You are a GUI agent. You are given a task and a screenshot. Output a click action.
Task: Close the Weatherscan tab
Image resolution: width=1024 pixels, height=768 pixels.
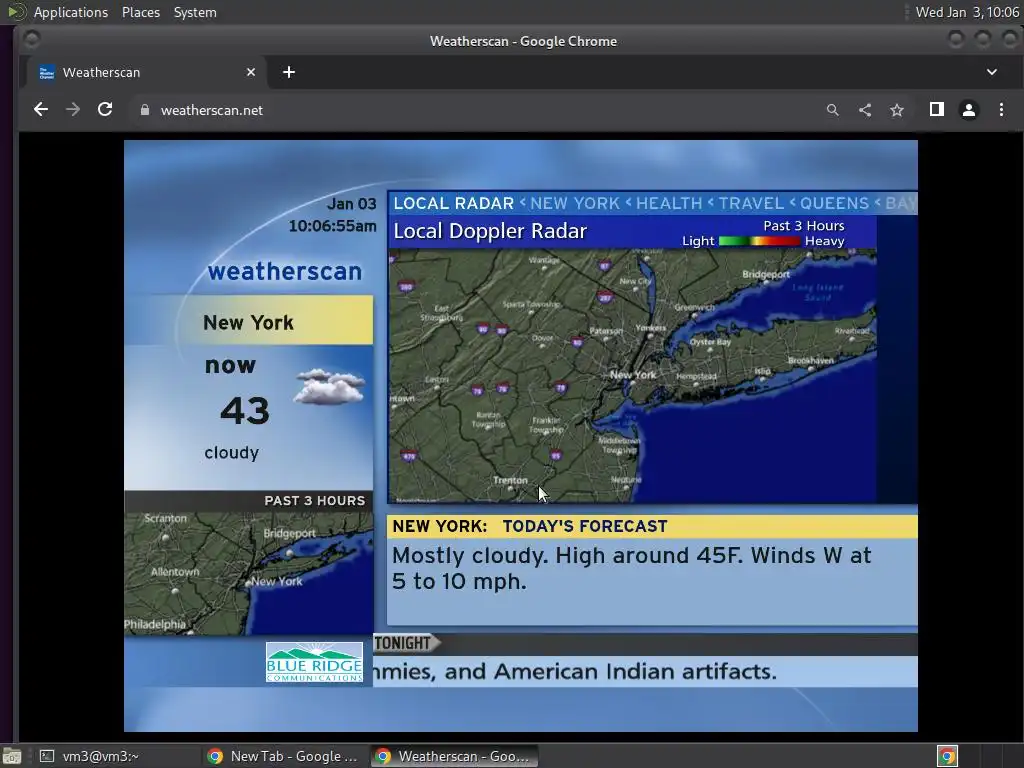point(251,72)
